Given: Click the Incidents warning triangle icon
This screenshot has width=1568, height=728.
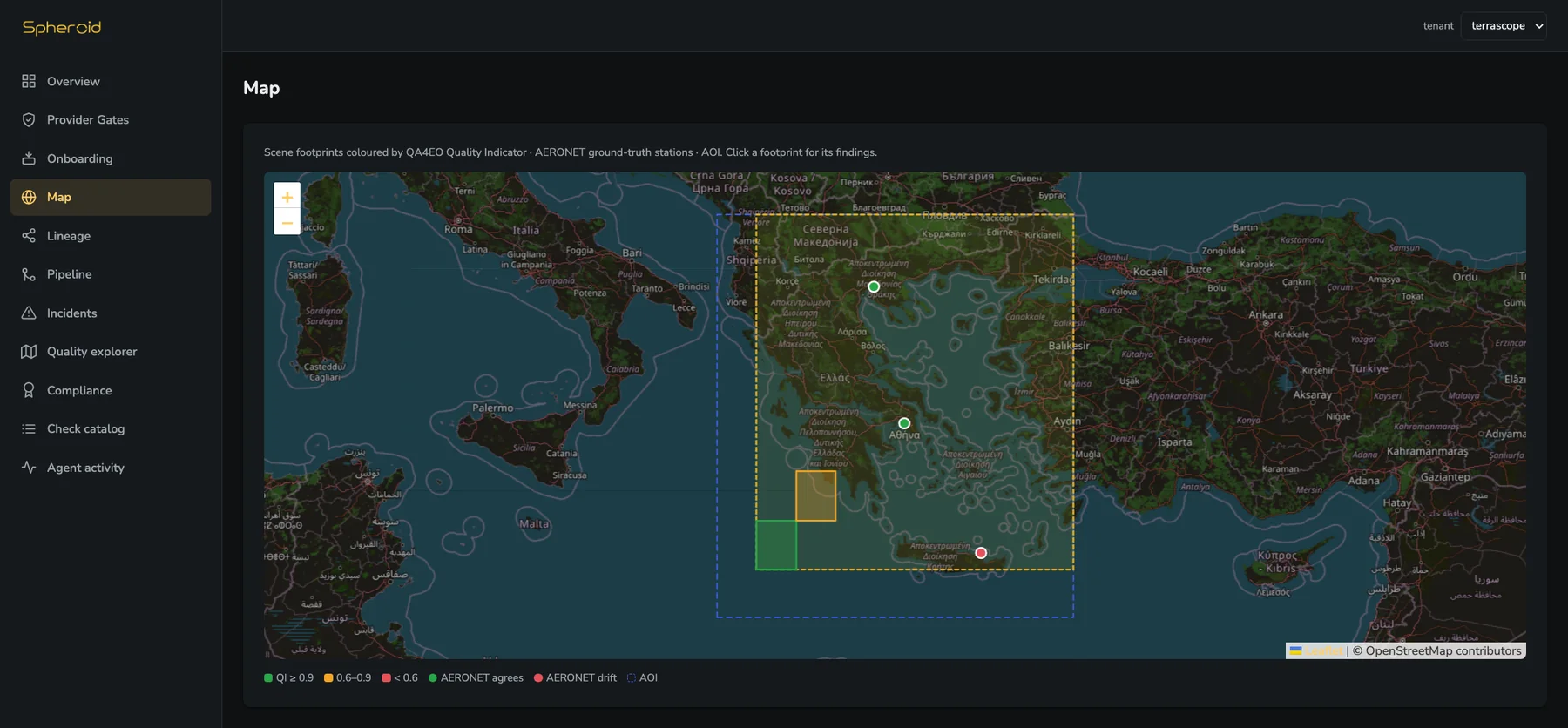Looking at the screenshot, I should (x=29, y=313).
